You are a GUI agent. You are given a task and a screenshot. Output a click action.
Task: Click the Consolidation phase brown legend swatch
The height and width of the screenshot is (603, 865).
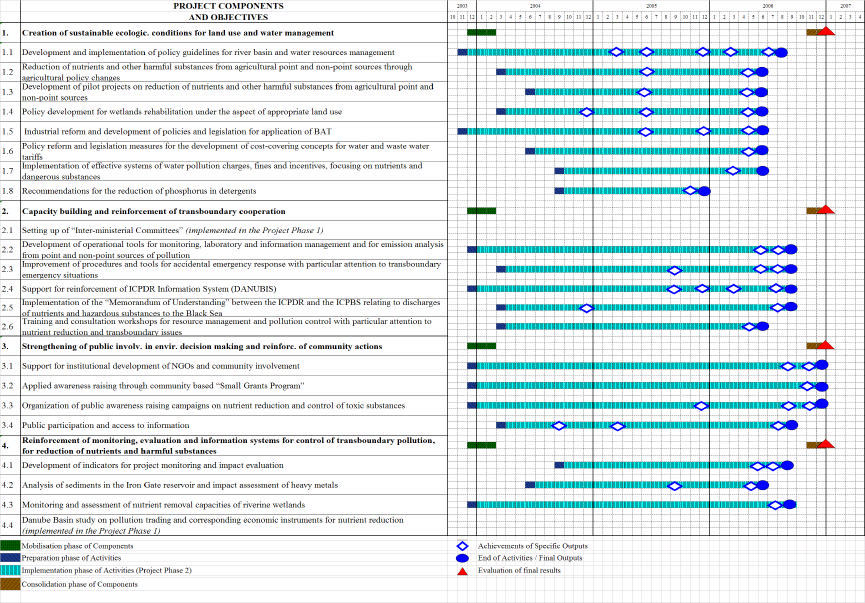pyautogui.click(x=10, y=584)
